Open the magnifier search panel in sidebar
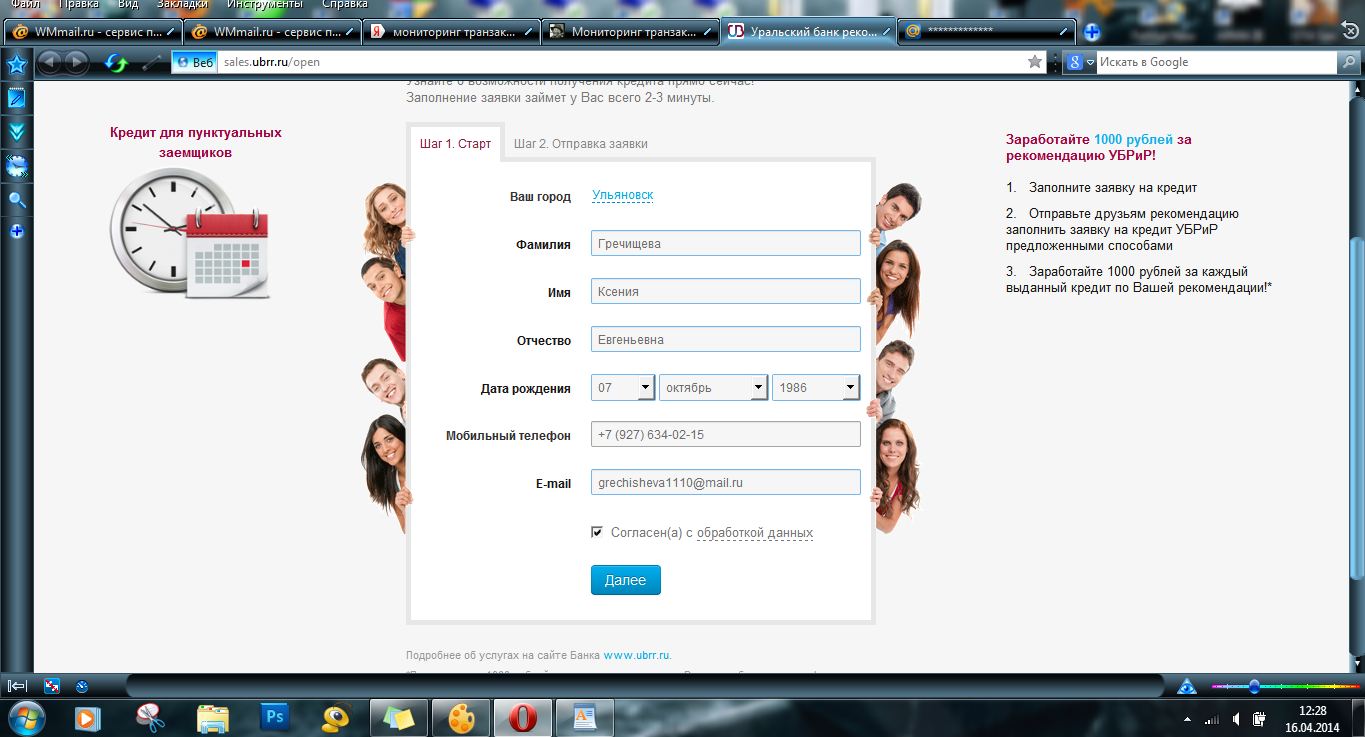The height and width of the screenshot is (737, 1365). (x=16, y=200)
